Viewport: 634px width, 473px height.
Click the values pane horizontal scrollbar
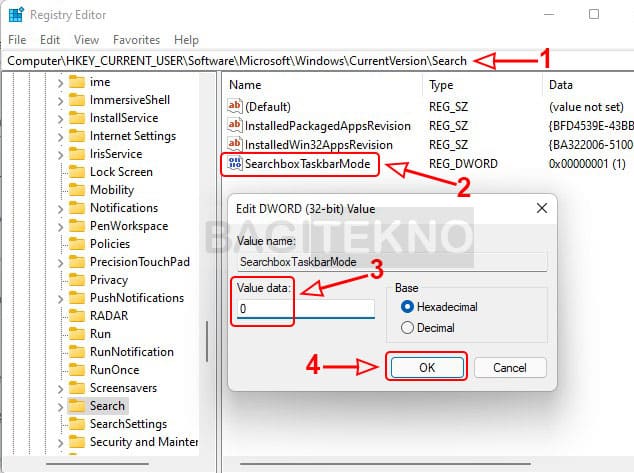[385, 464]
